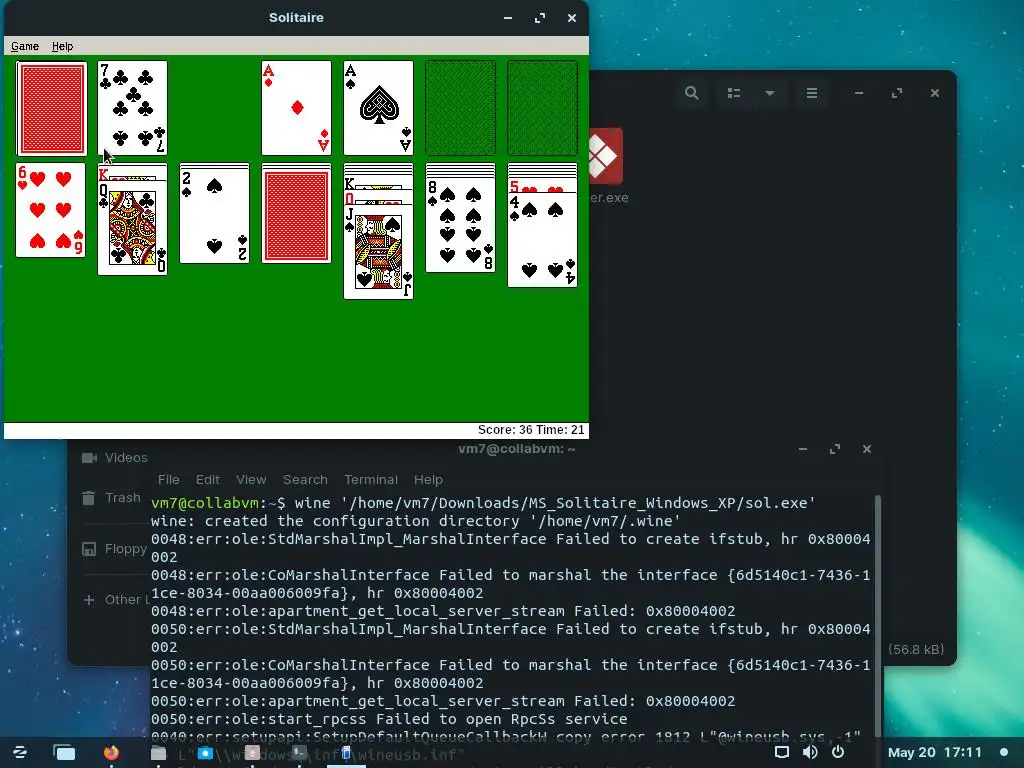Expand view options dropdown in the file manager

pos(770,93)
